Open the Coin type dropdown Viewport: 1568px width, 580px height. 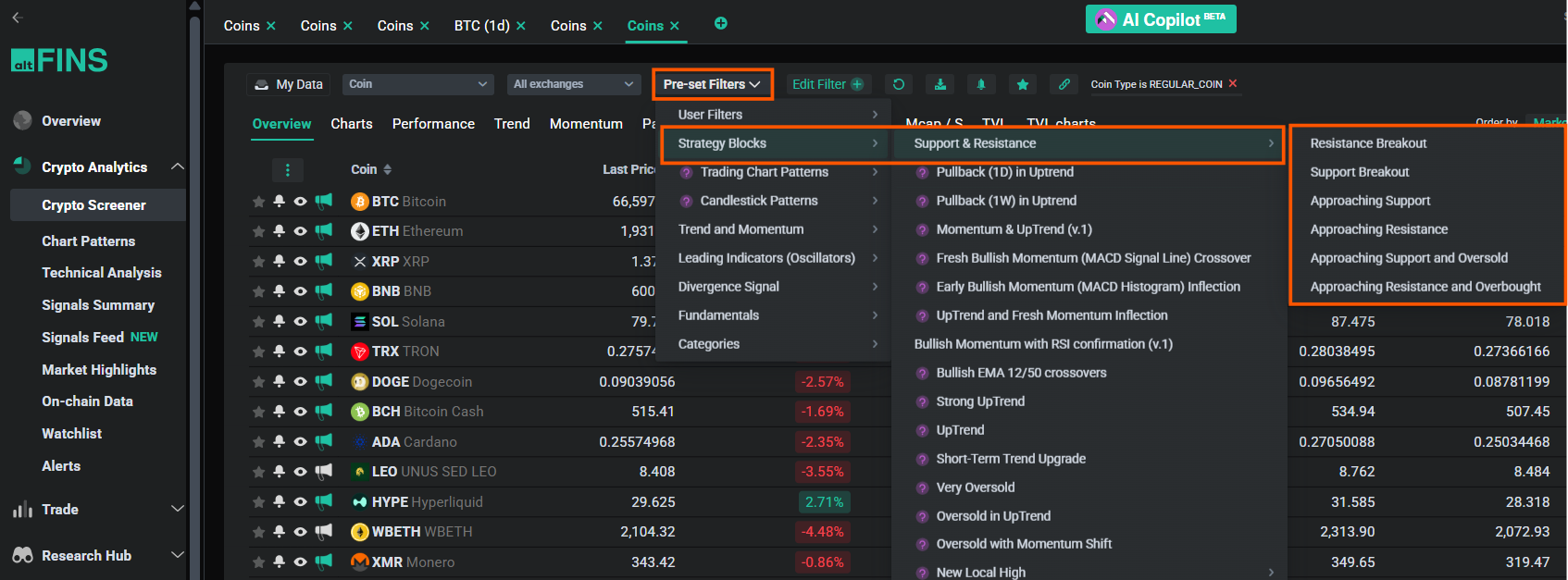coord(417,84)
